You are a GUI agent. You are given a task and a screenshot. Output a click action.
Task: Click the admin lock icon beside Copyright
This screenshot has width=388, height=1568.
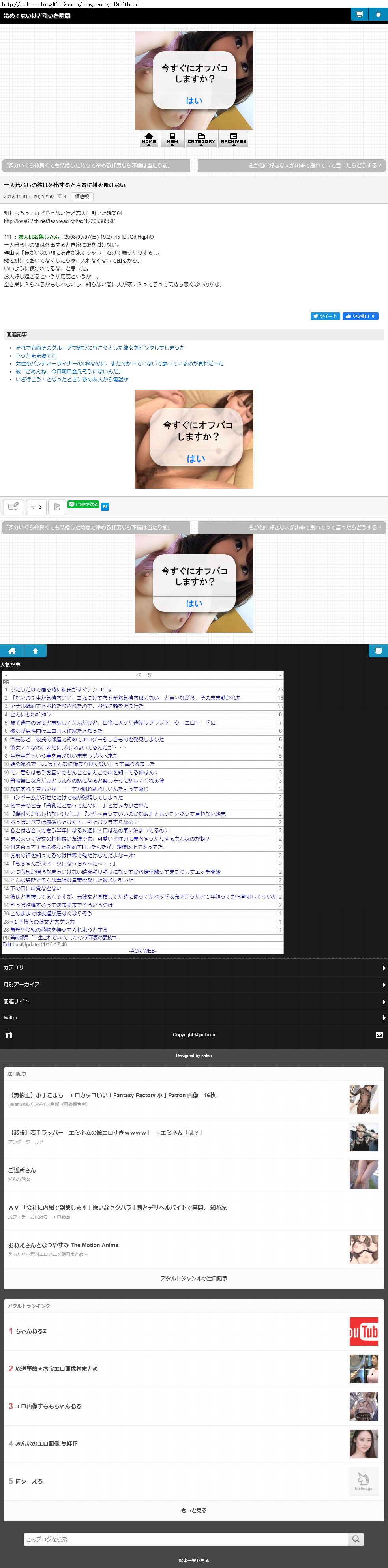[x=9, y=1035]
